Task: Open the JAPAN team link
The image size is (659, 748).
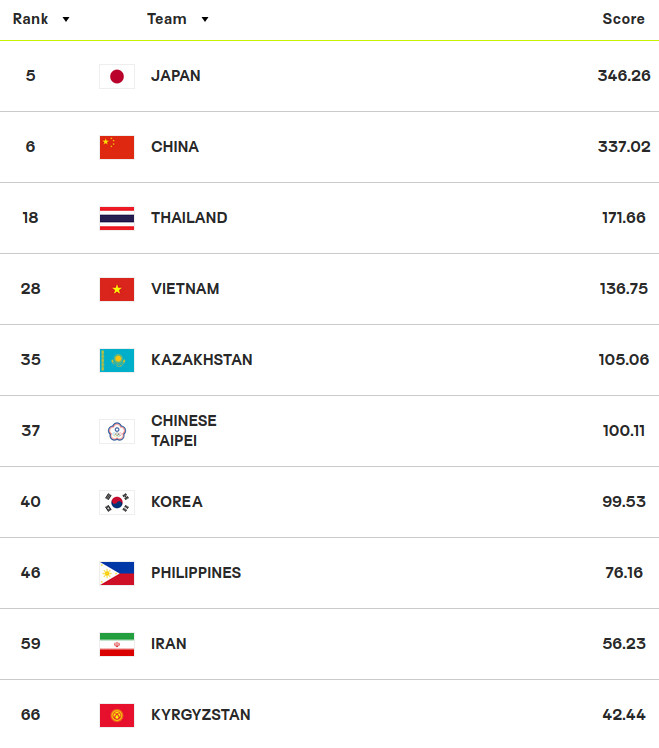Action: (x=176, y=76)
